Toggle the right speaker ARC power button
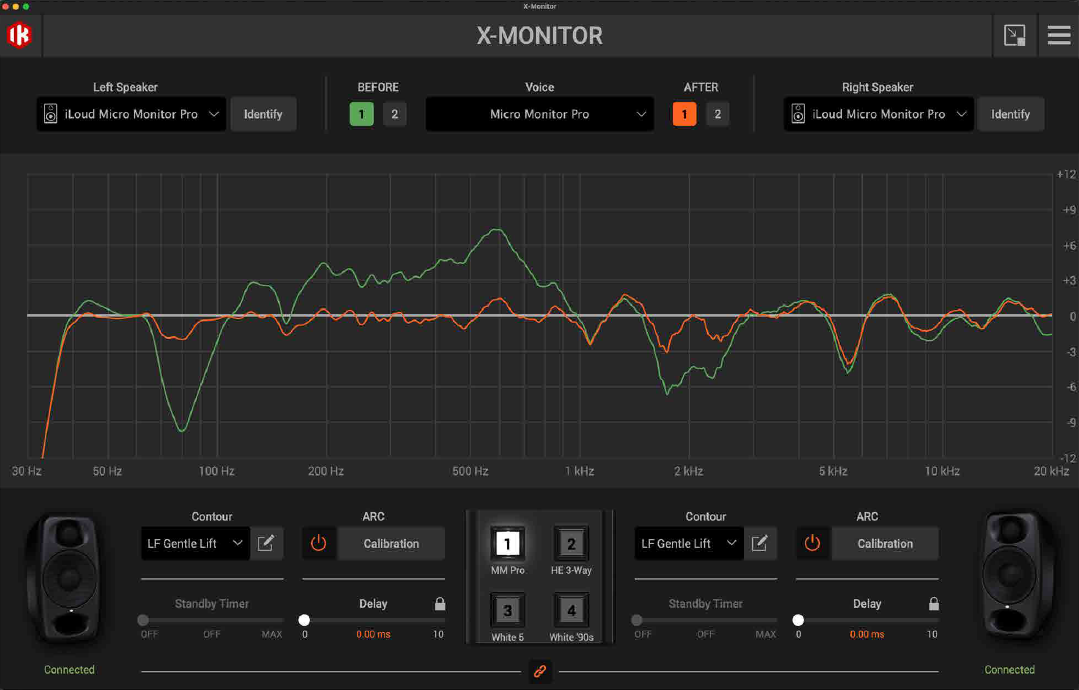1079x690 pixels. click(813, 543)
